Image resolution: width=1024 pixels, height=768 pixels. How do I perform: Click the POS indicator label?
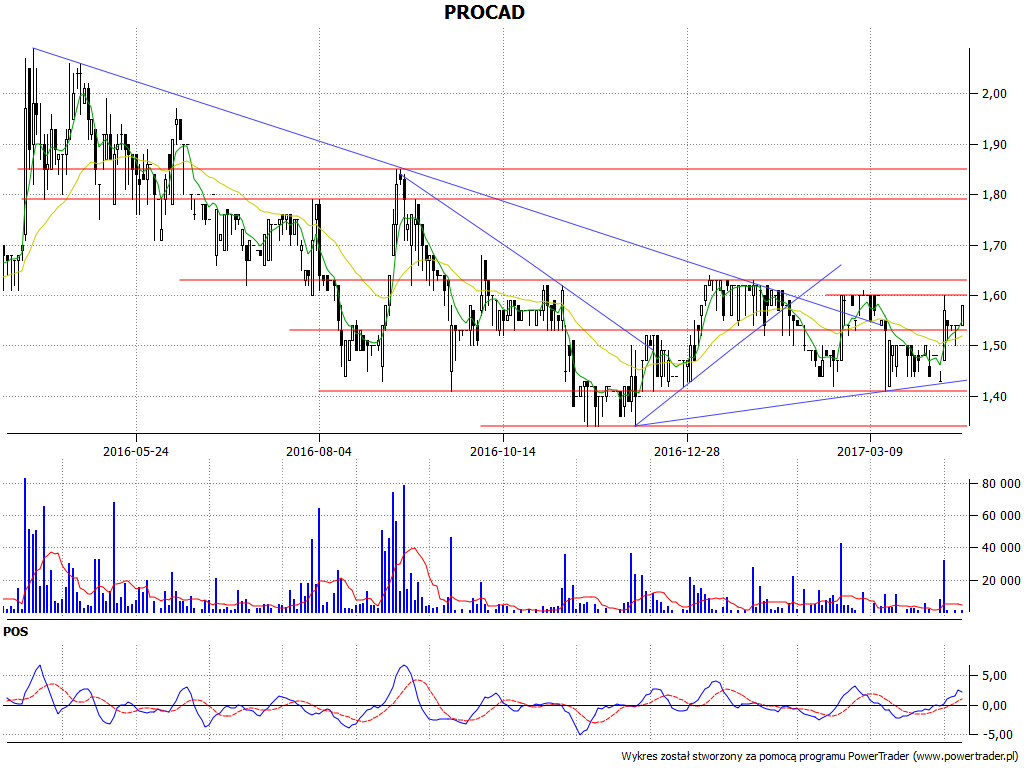tap(16, 632)
